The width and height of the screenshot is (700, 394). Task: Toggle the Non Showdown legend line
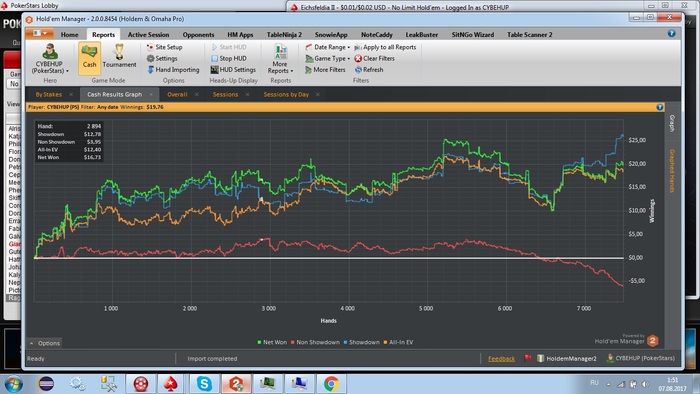pyautogui.click(x=315, y=342)
